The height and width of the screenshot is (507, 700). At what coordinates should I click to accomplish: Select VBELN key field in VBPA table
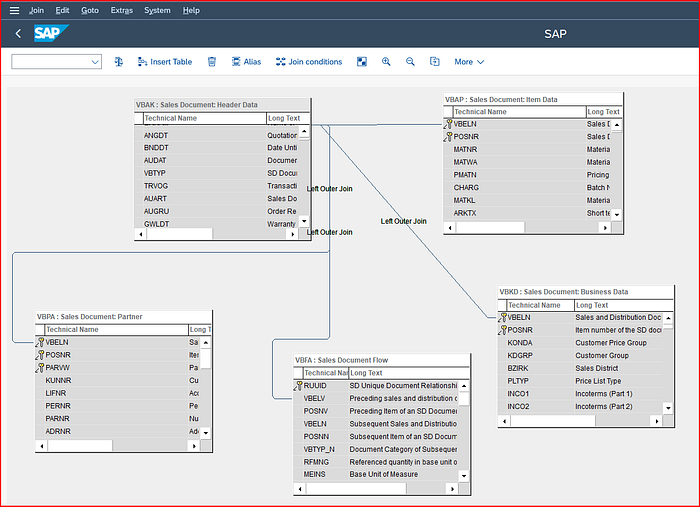pyautogui.click(x=57, y=342)
